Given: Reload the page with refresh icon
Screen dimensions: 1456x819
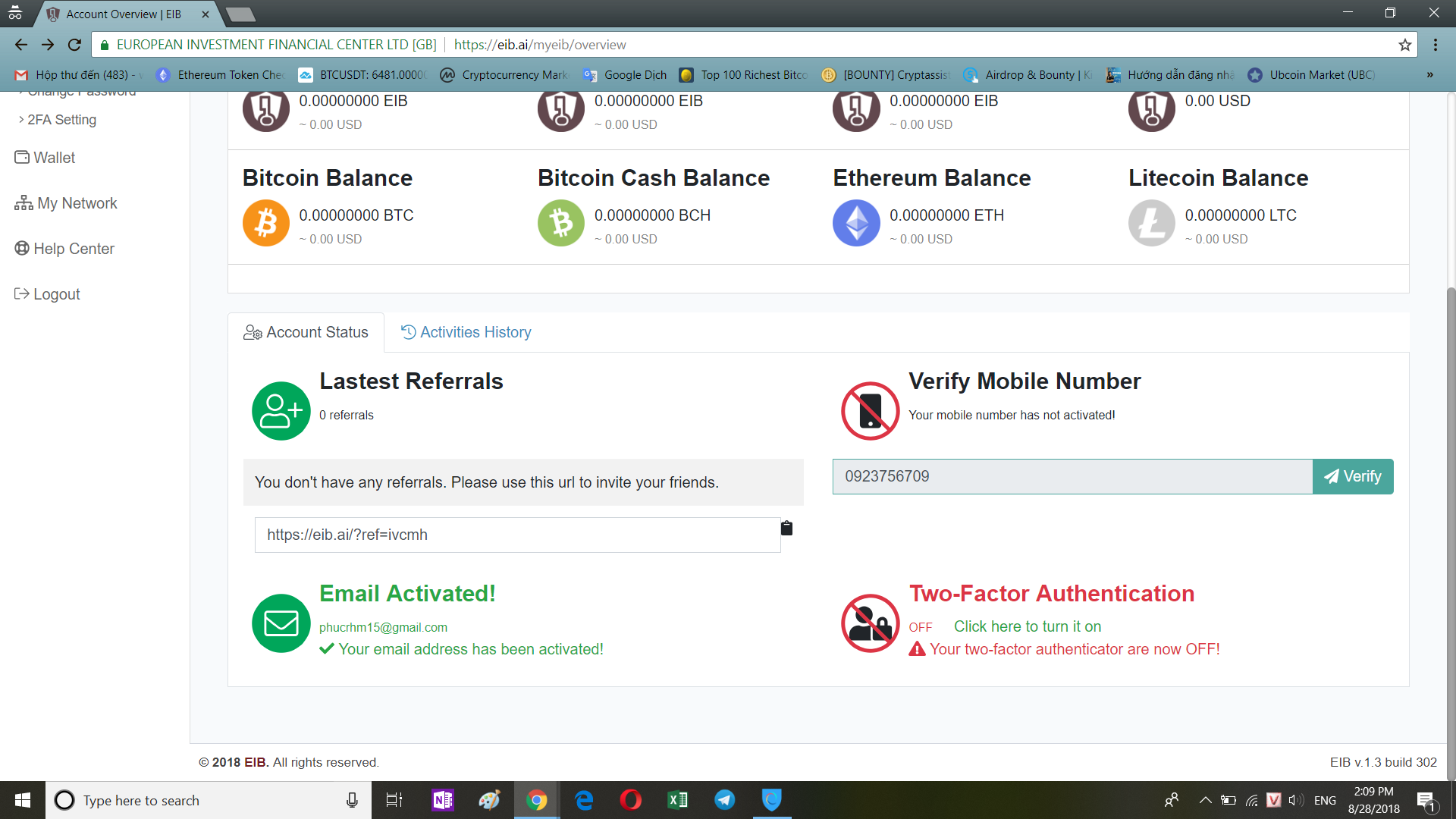Looking at the screenshot, I should [74, 45].
